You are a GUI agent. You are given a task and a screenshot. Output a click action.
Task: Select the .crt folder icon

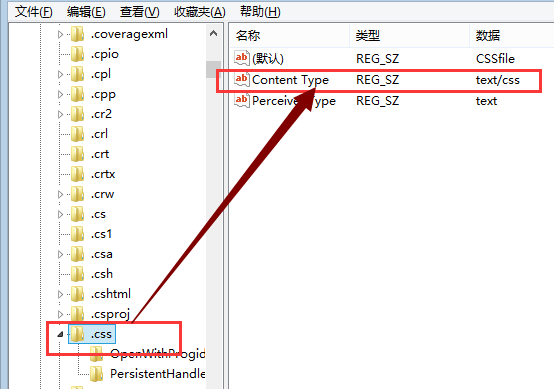(x=77, y=154)
